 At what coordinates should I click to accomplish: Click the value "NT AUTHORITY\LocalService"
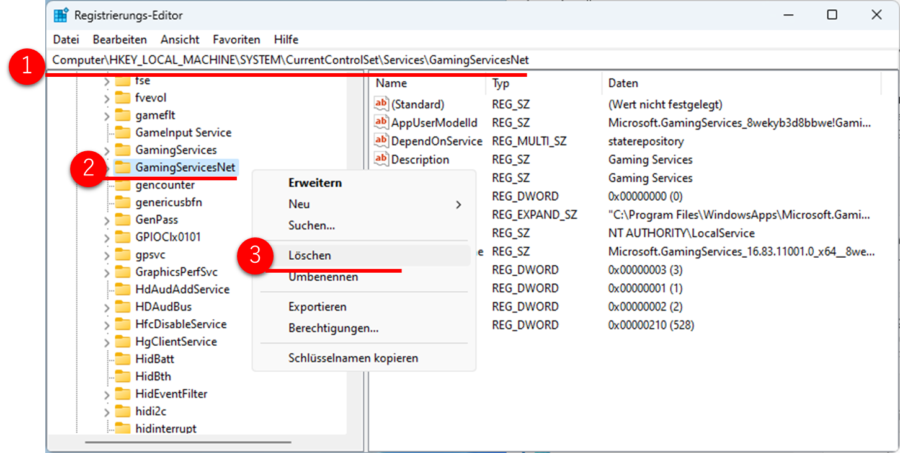[x=681, y=233]
